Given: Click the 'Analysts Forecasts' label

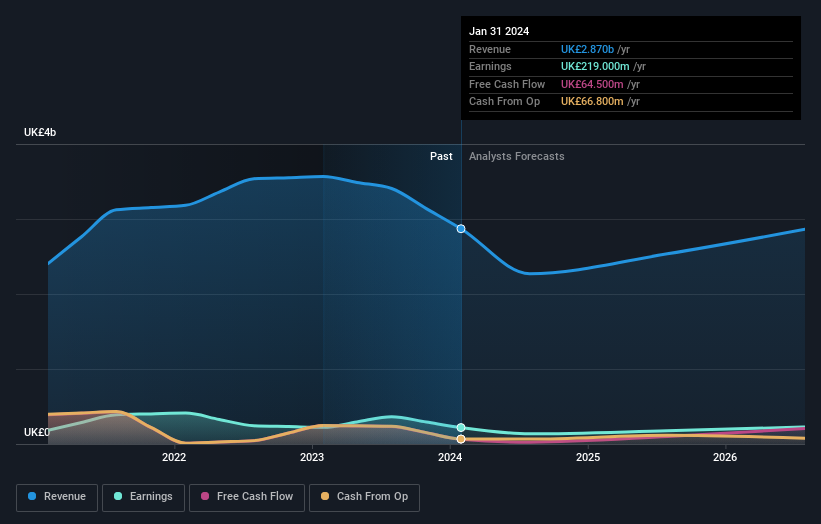Looking at the screenshot, I should click(x=516, y=157).
